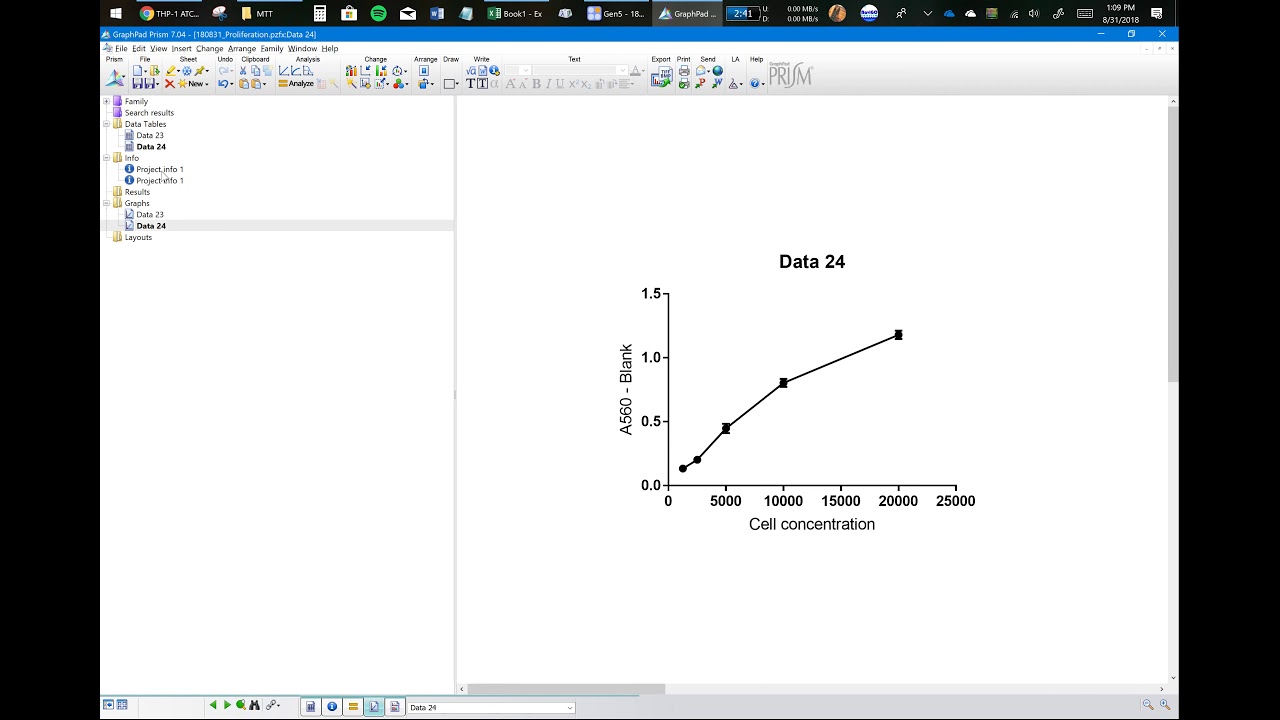The image size is (1280, 720).
Task: Click the change graph type icon
Action: (x=351, y=71)
